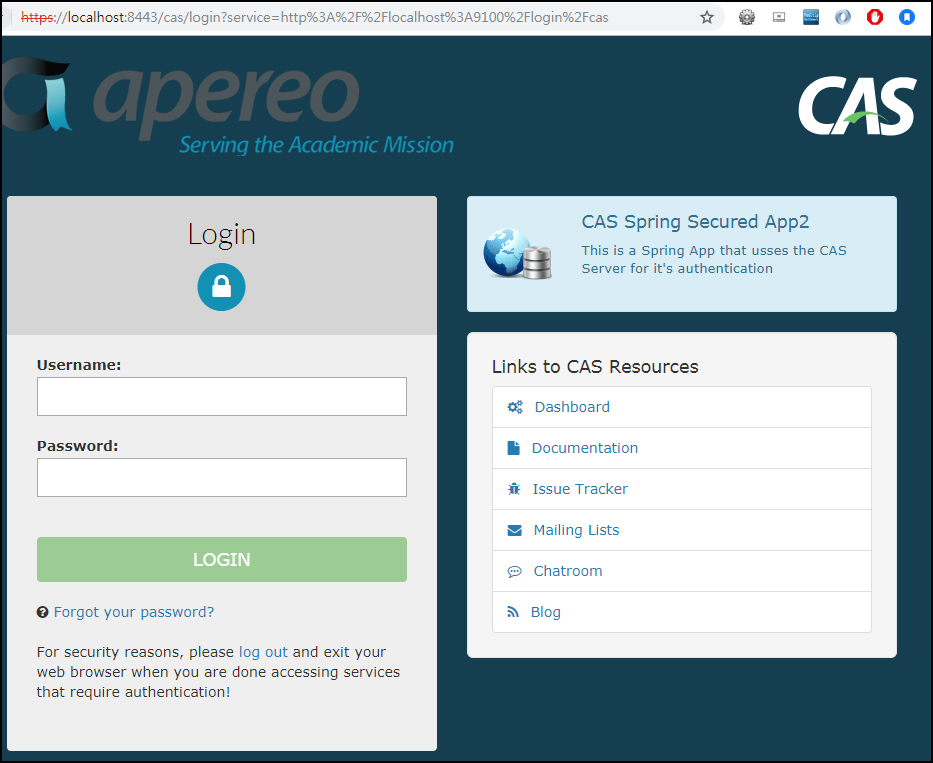This screenshot has height=763, width=933.
Task: Click the round grey-blue extension icon
Action: pyautogui.click(x=843, y=17)
